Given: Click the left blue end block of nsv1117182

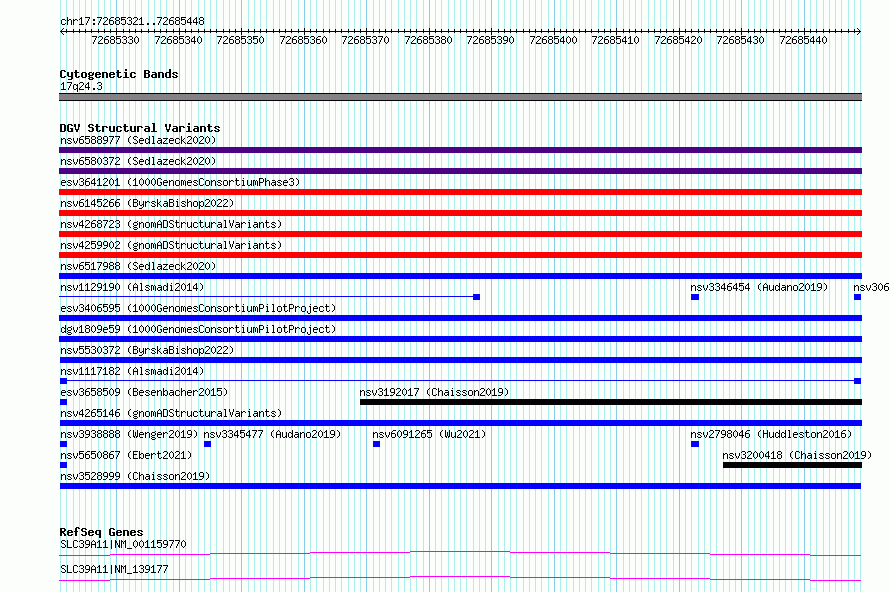Looking at the screenshot, I should 64,381.
